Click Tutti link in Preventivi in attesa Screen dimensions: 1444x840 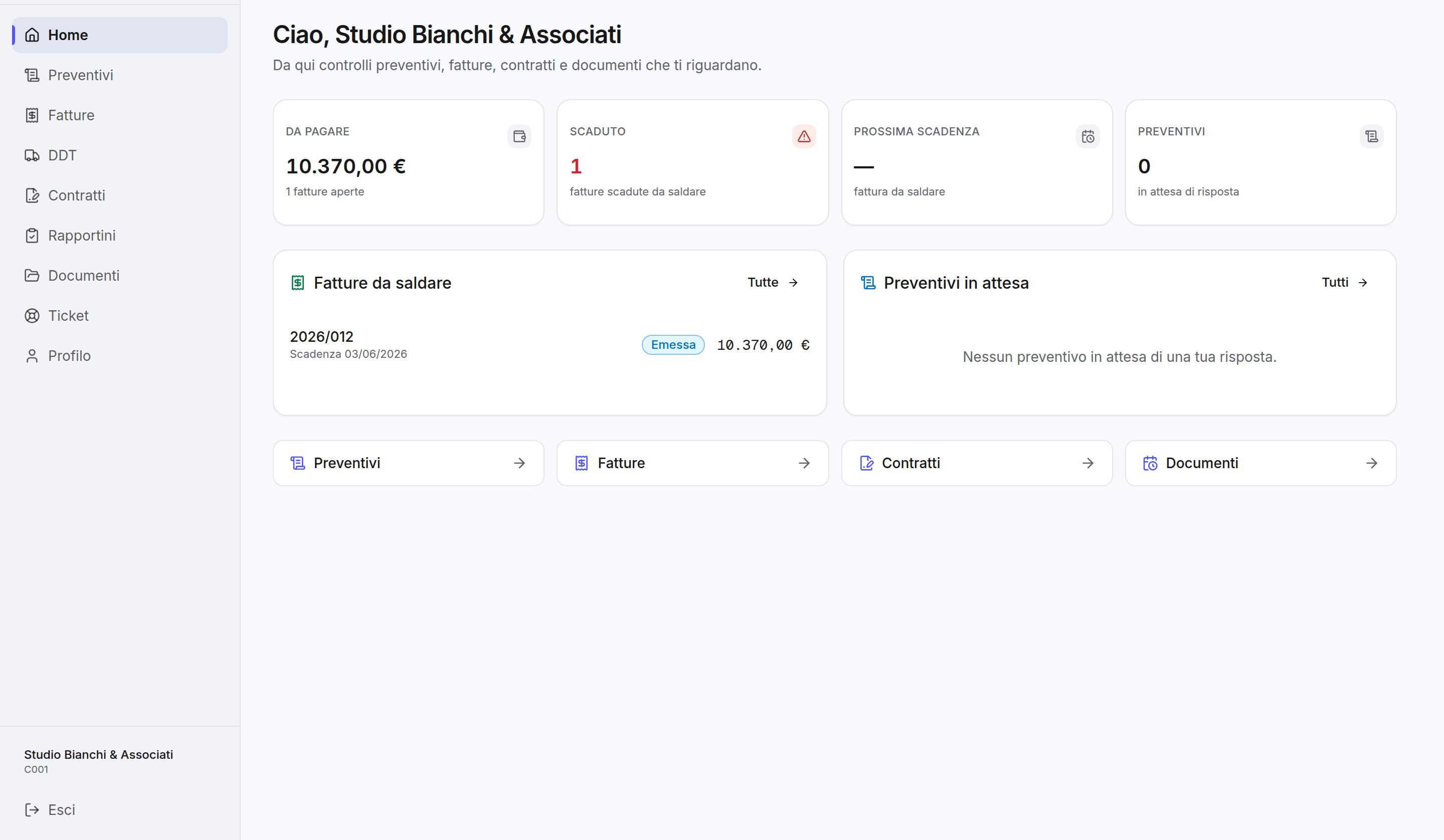click(x=1345, y=283)
